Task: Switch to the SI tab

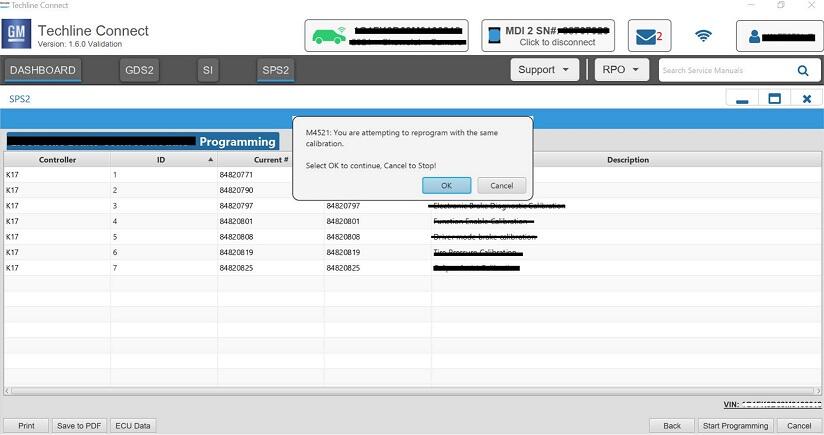Action: (x=208, y=70)
